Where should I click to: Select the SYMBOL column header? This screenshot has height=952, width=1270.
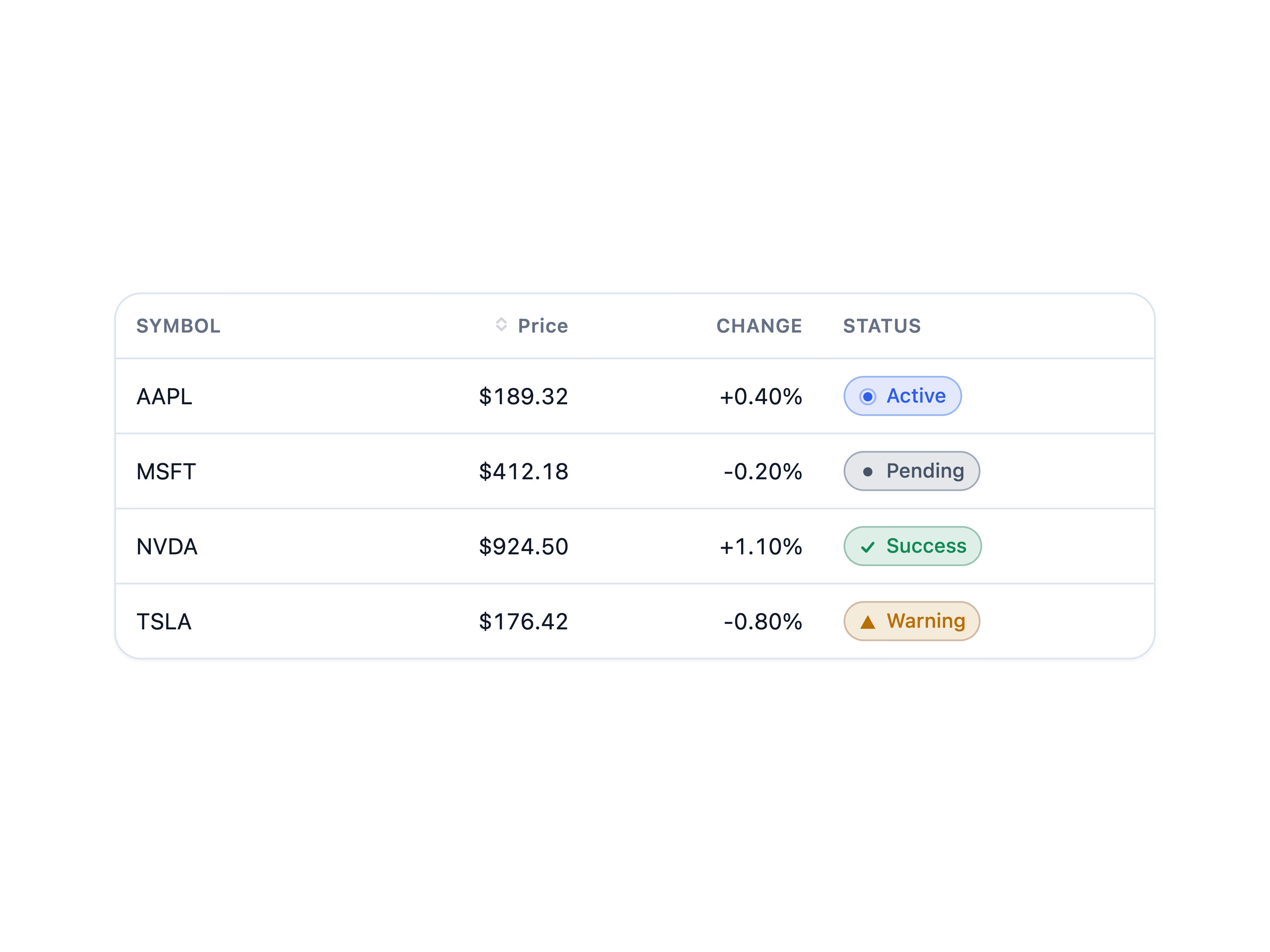pyautogui.click(x=178, y=326)
